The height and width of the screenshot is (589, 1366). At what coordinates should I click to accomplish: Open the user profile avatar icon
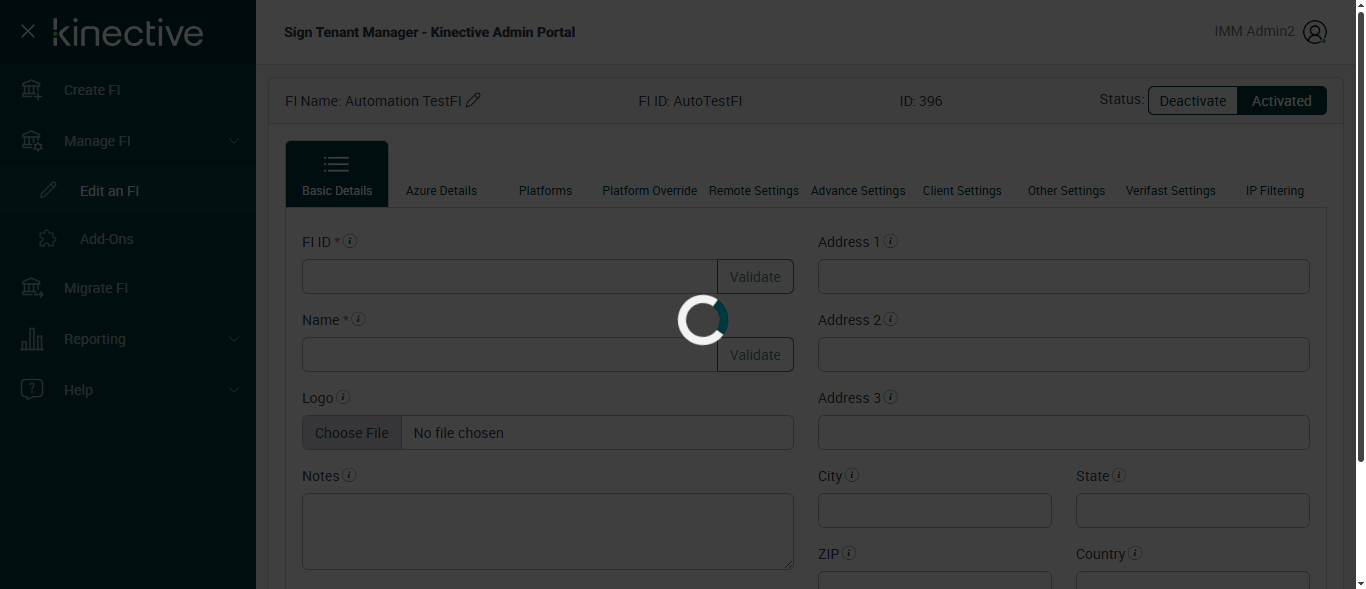pos(1315,32)
